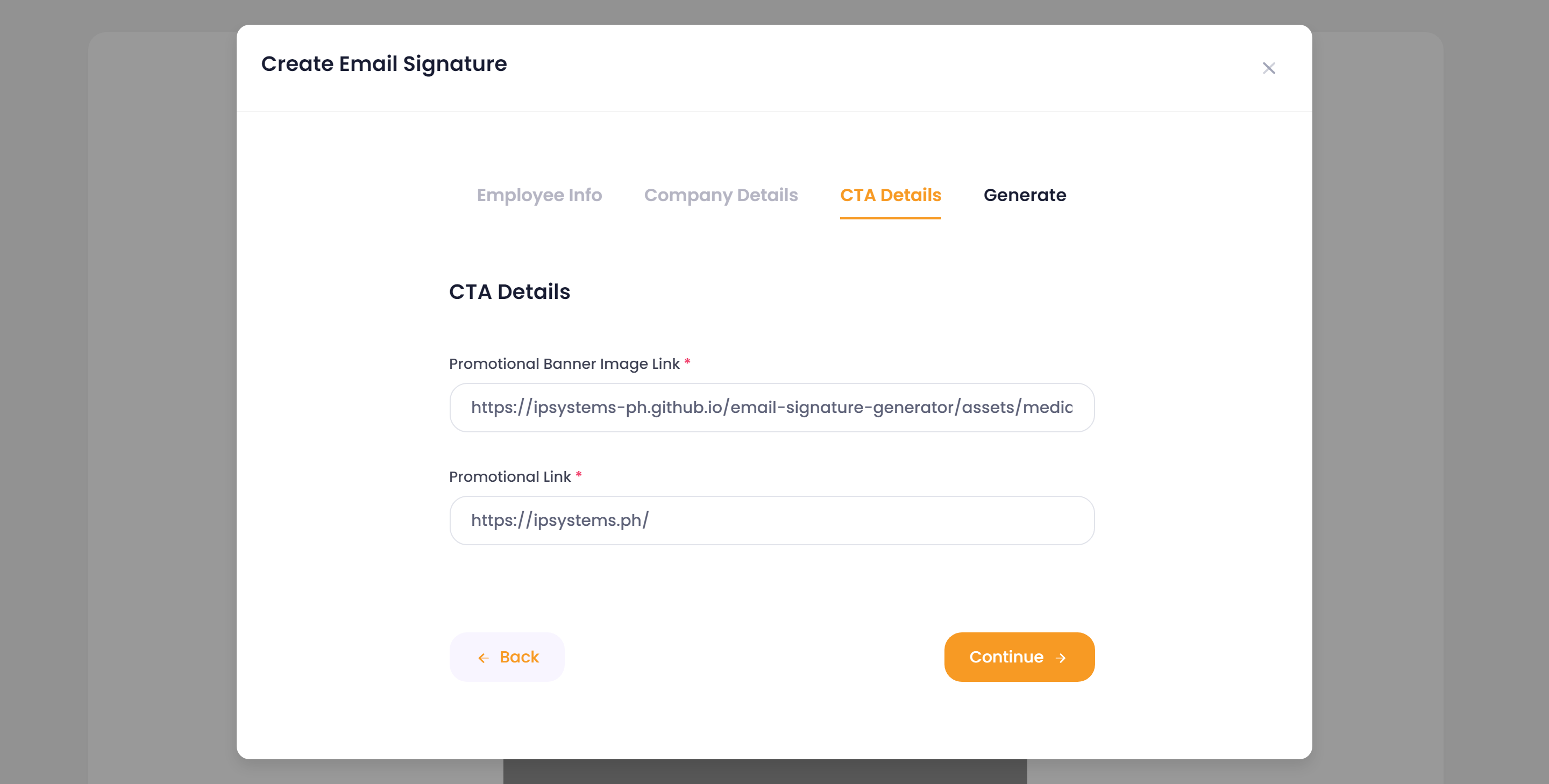Click the red asterisk after Banner Image Link

tap(687, 362)
